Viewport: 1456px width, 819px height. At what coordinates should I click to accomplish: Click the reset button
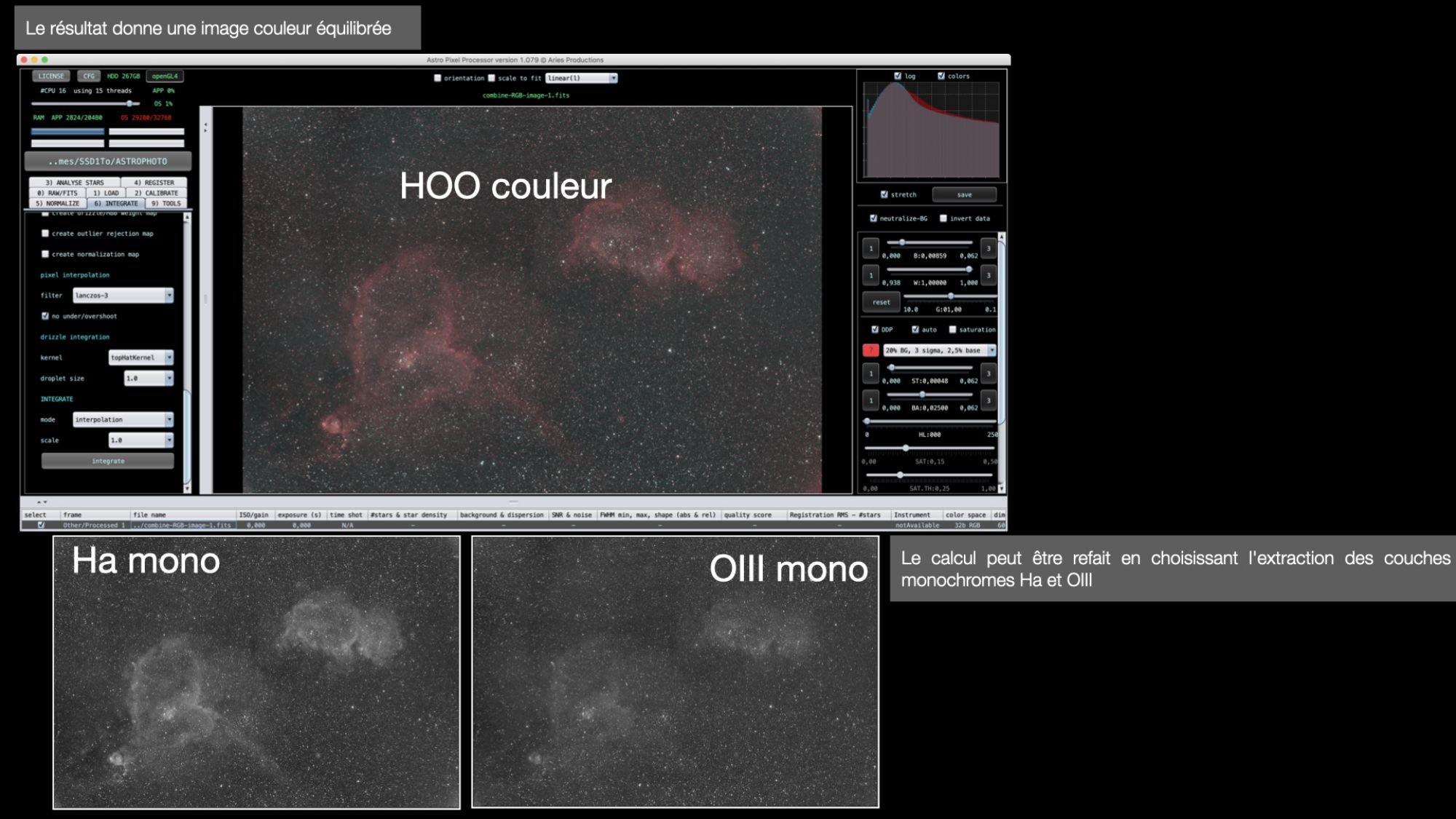coord(881,302)
